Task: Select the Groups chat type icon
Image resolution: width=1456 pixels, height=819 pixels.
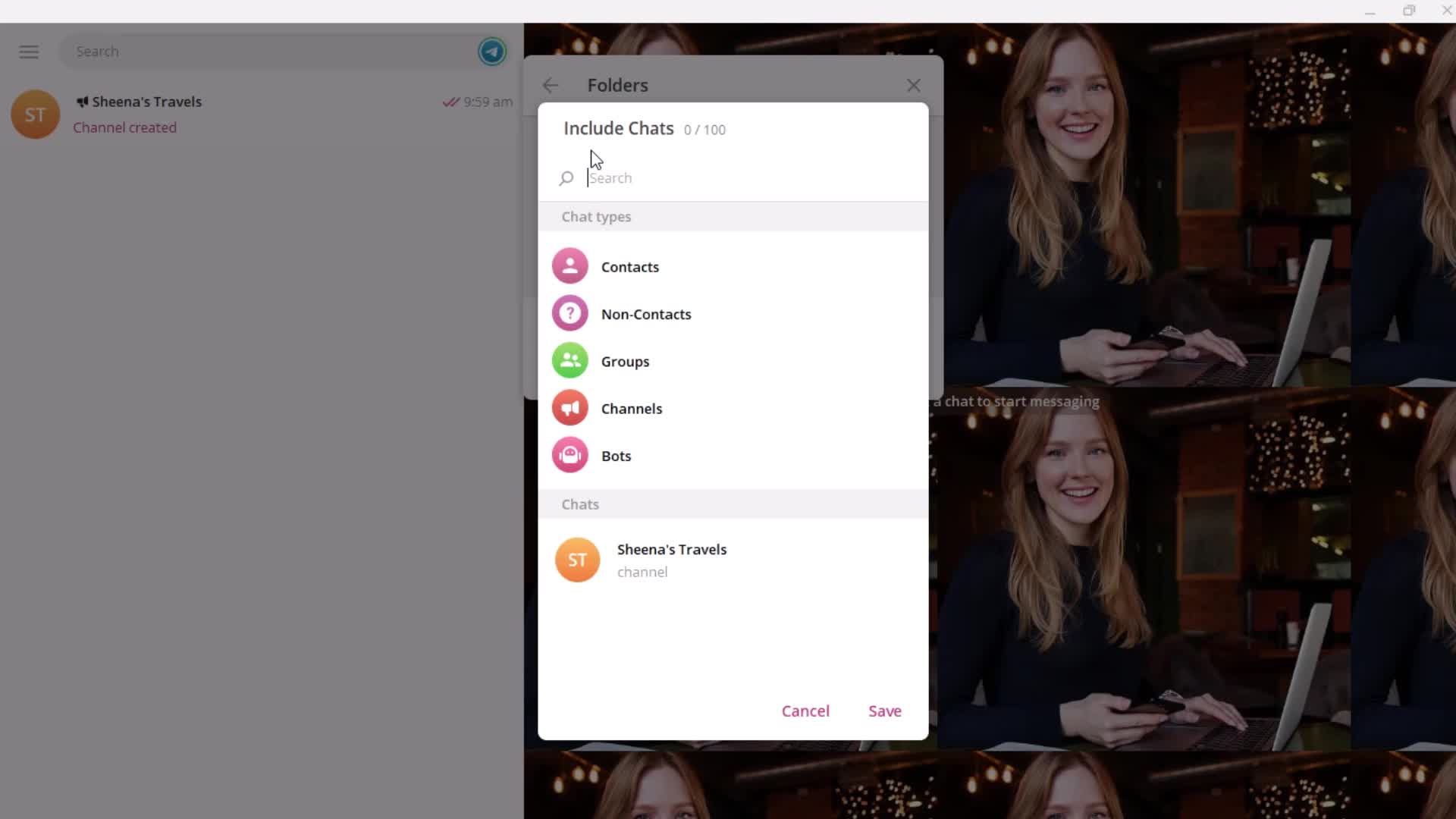Action: (570, 361)
